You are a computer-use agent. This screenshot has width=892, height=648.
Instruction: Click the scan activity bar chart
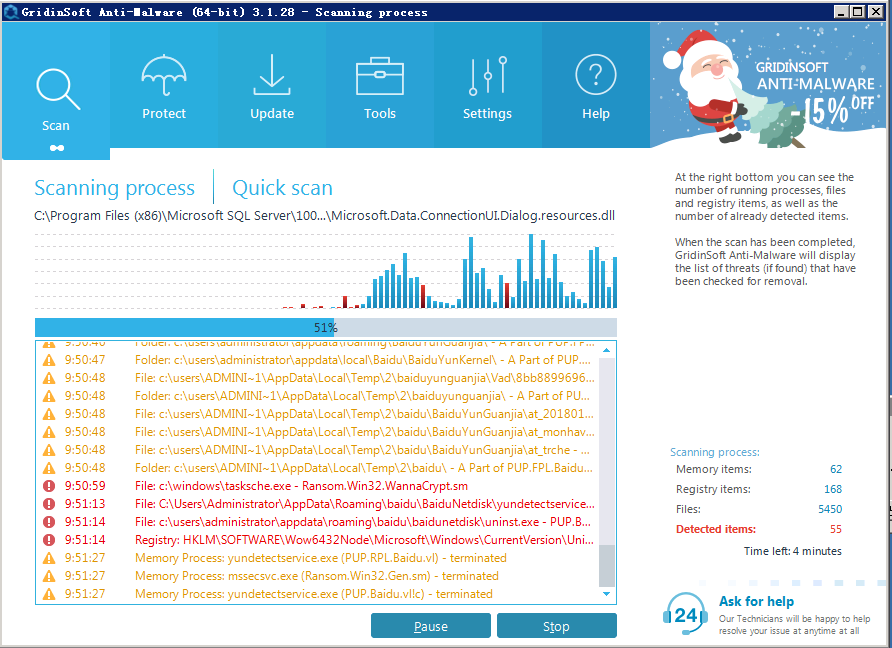click(x=326, y=271)
